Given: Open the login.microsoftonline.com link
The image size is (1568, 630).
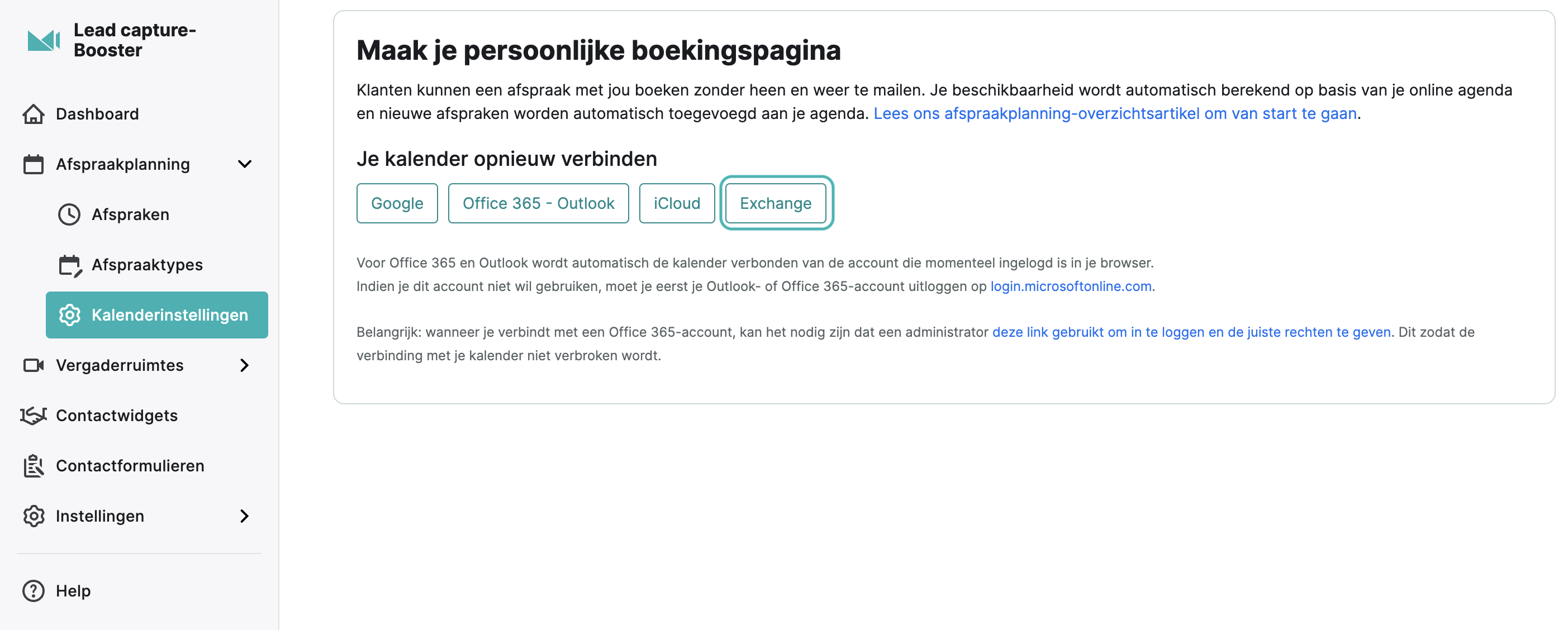Looking at the screenshot, I should [1071, 287].
